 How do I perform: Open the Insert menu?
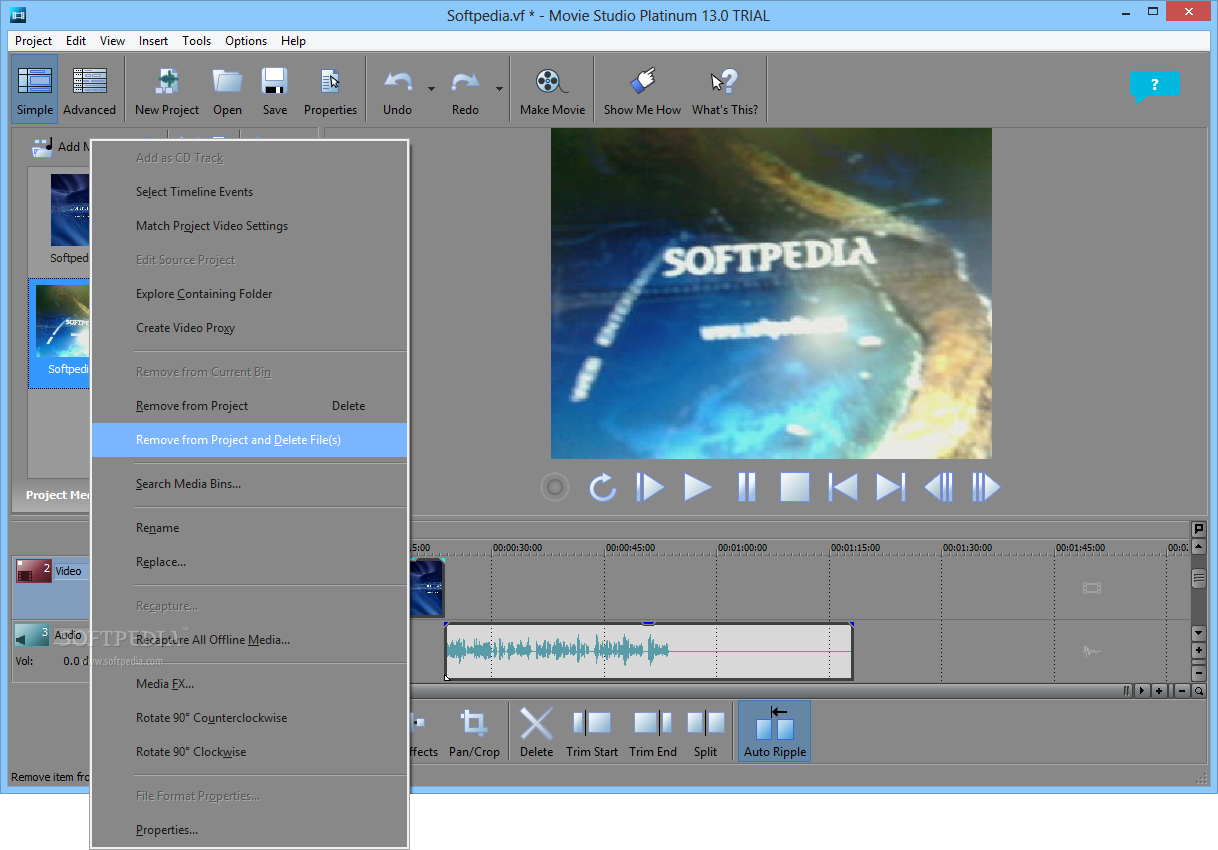(x=153, y=41)
